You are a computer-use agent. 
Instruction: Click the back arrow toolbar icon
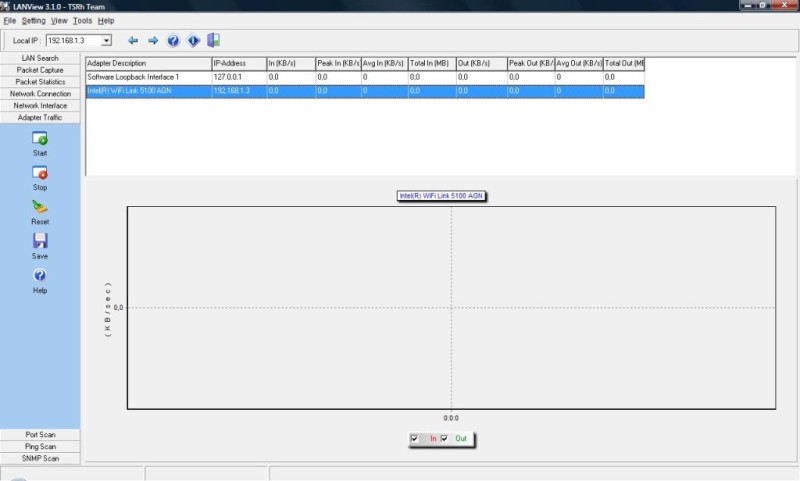click(x=133, y=40)
